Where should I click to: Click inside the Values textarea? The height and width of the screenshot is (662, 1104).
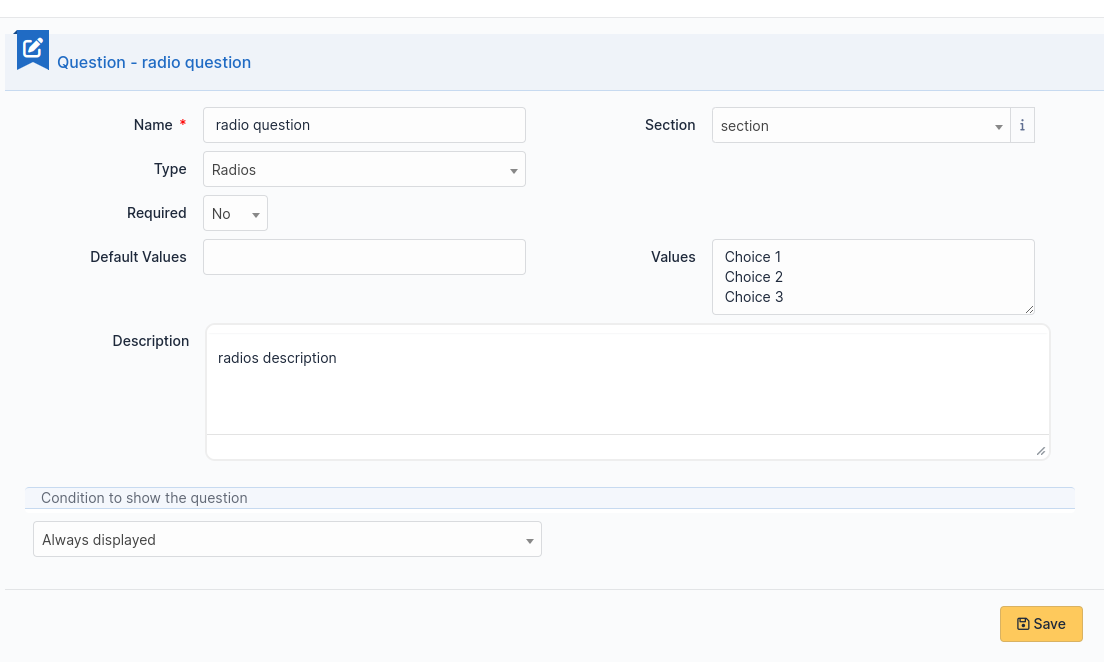pos(872,277)
